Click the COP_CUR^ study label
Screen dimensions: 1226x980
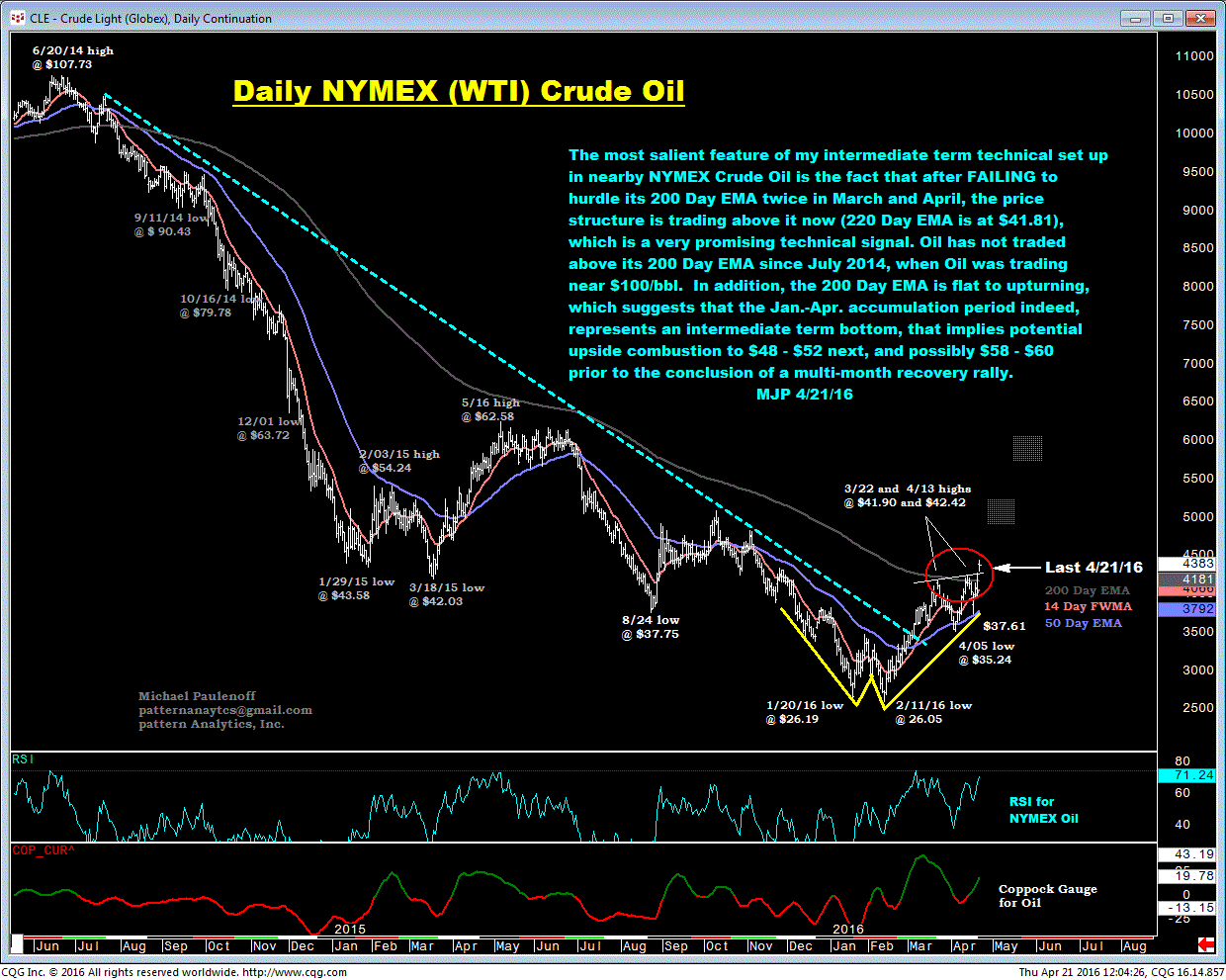pyautogui.click(x=44, y=850)
